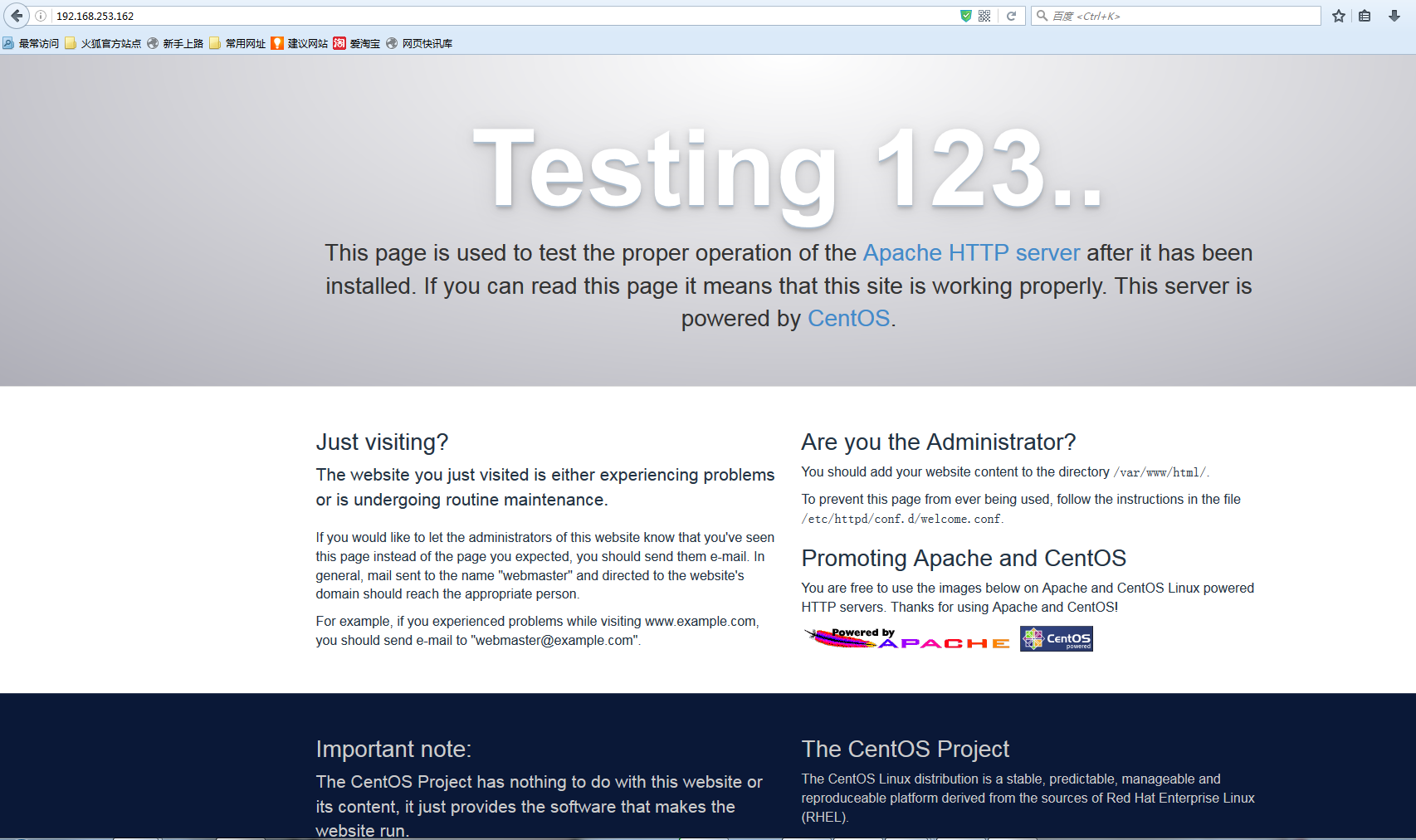The width and height of the screenshot is (1416, 840).
Task: Click the '/var/www/html/' directory path
Action: tap(1160, 472)
